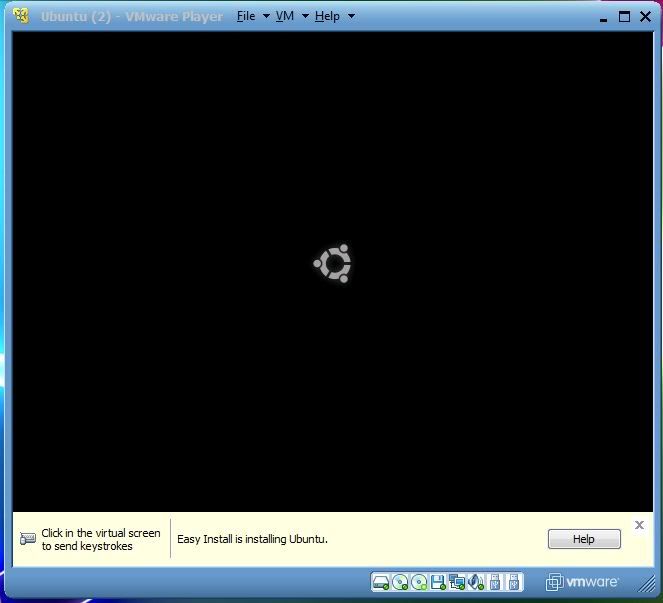Click the first USB device icon
Screen dimensions: 663x603
coord(496,582)
